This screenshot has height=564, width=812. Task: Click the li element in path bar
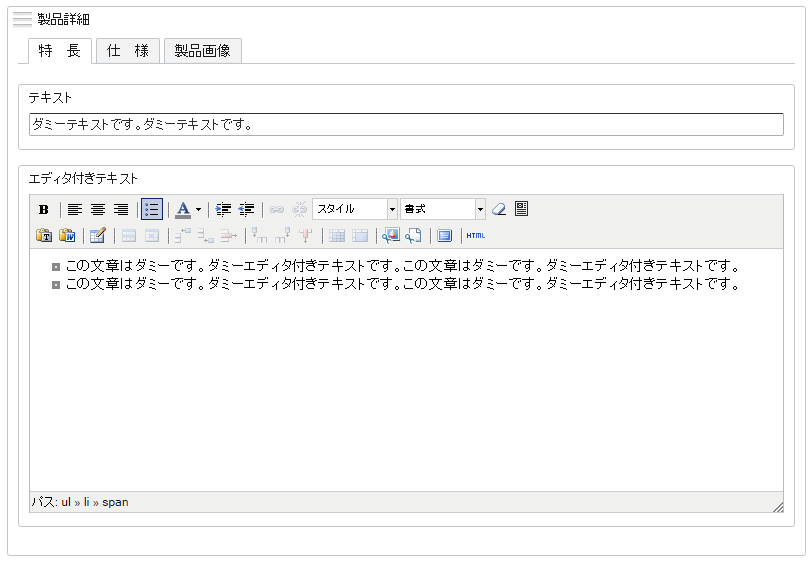[x=86, y=502]
